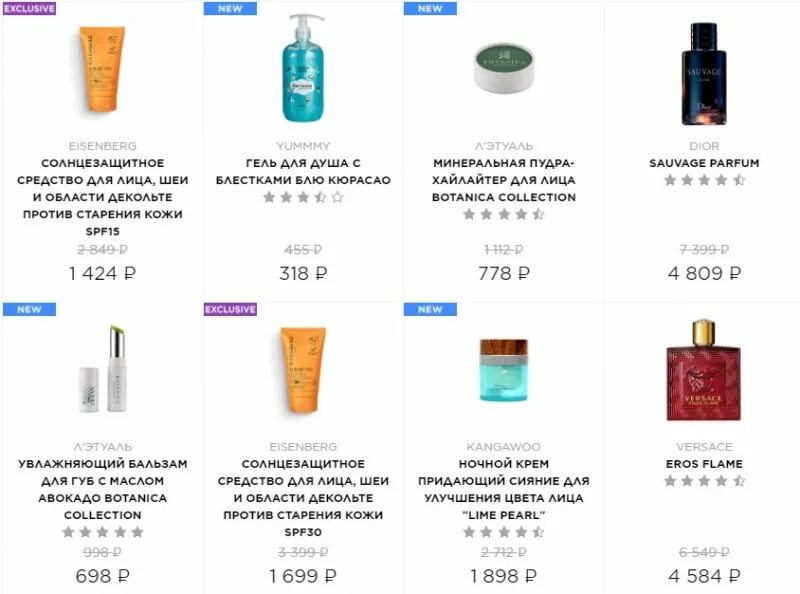
Task: Open the Kangawoo Lime Pearl cream image
Action: (504, 370)
